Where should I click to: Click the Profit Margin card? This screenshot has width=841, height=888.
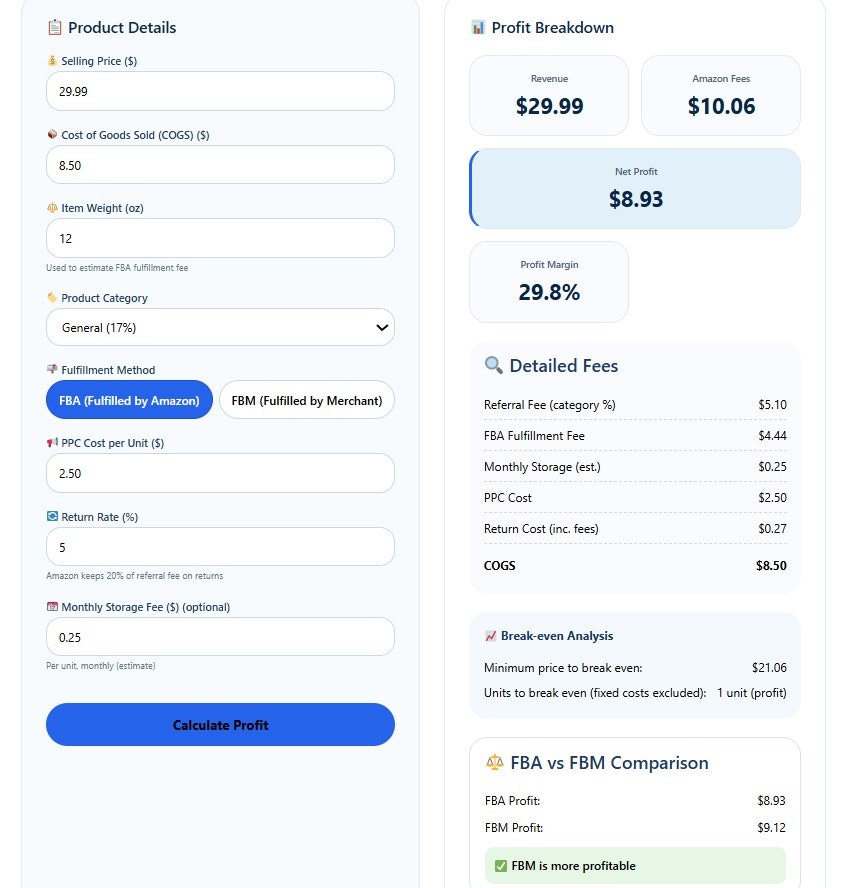[x=548, y=282]
